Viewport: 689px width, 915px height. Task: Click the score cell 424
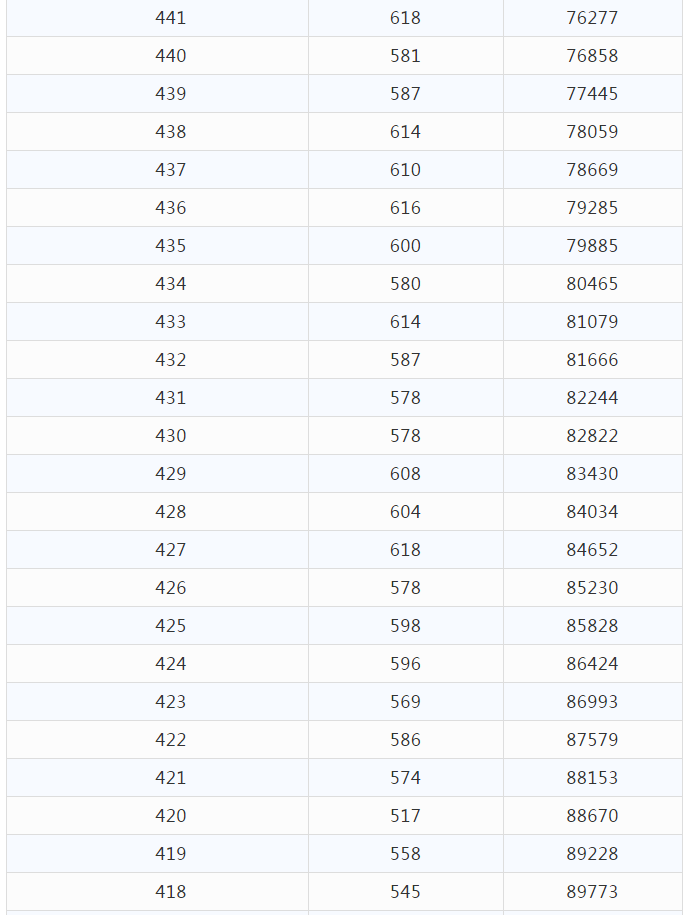coord(171,664)
